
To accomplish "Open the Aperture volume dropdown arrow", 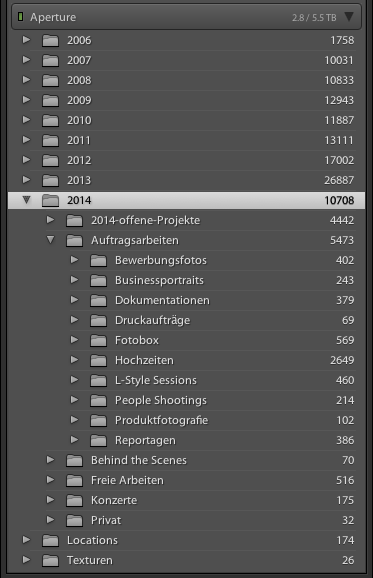I will tap(349, 17).
